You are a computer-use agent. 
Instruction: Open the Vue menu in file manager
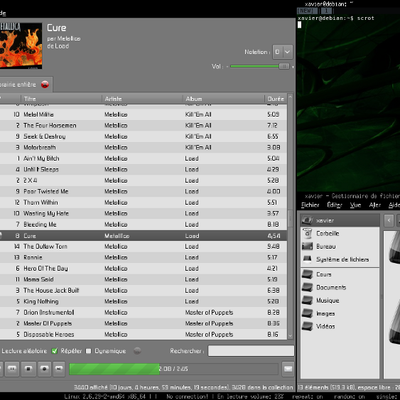coord(355,205)
